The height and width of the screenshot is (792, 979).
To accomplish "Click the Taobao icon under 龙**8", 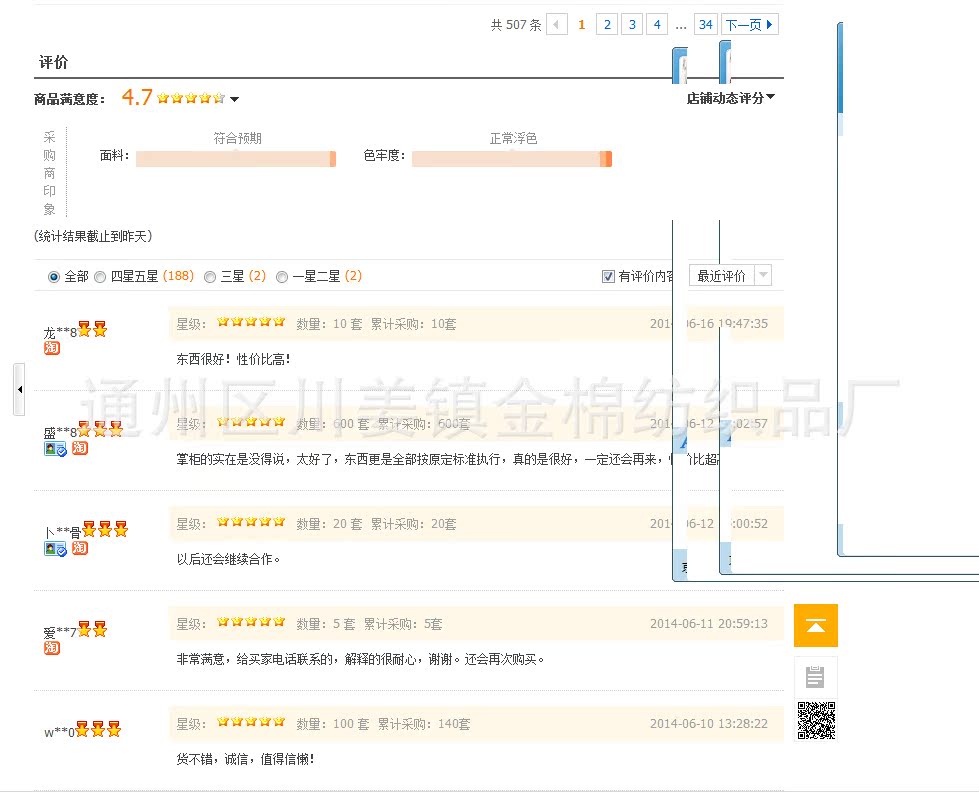I will tap(52, 348).
